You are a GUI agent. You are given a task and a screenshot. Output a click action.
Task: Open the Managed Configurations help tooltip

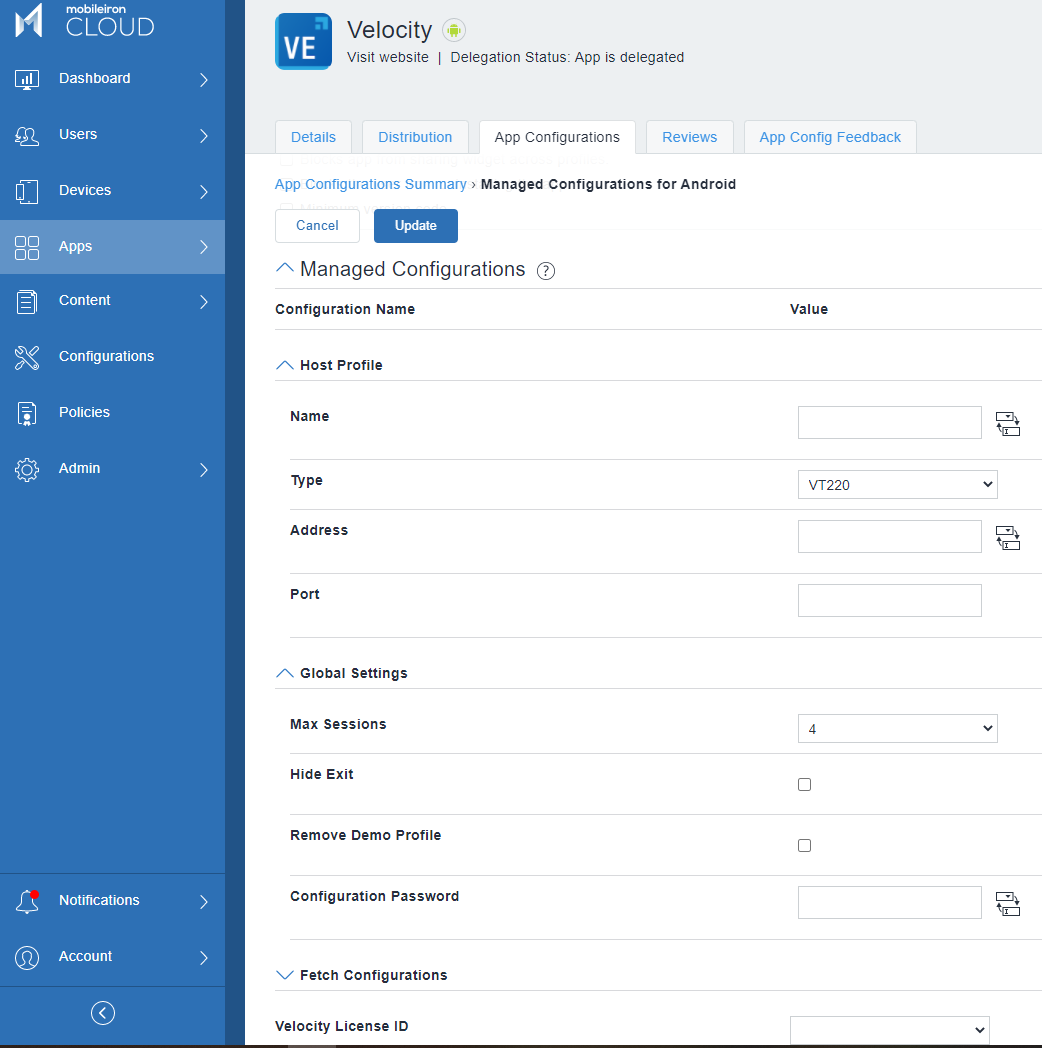tap(545, 271)
